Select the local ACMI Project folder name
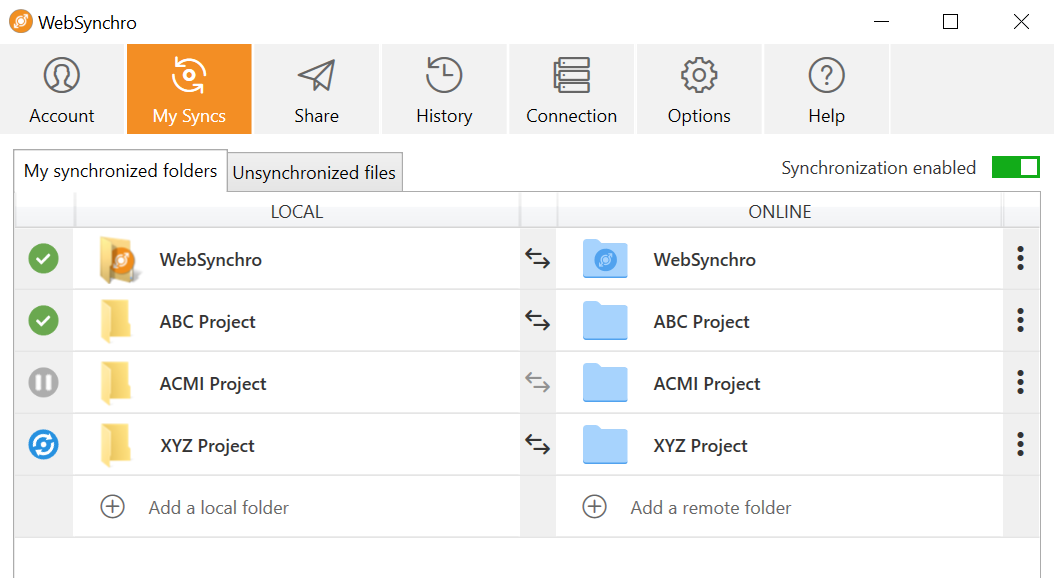Image resolution: width=1054 pixels, height=578 pixels. (x=213, y=384)
